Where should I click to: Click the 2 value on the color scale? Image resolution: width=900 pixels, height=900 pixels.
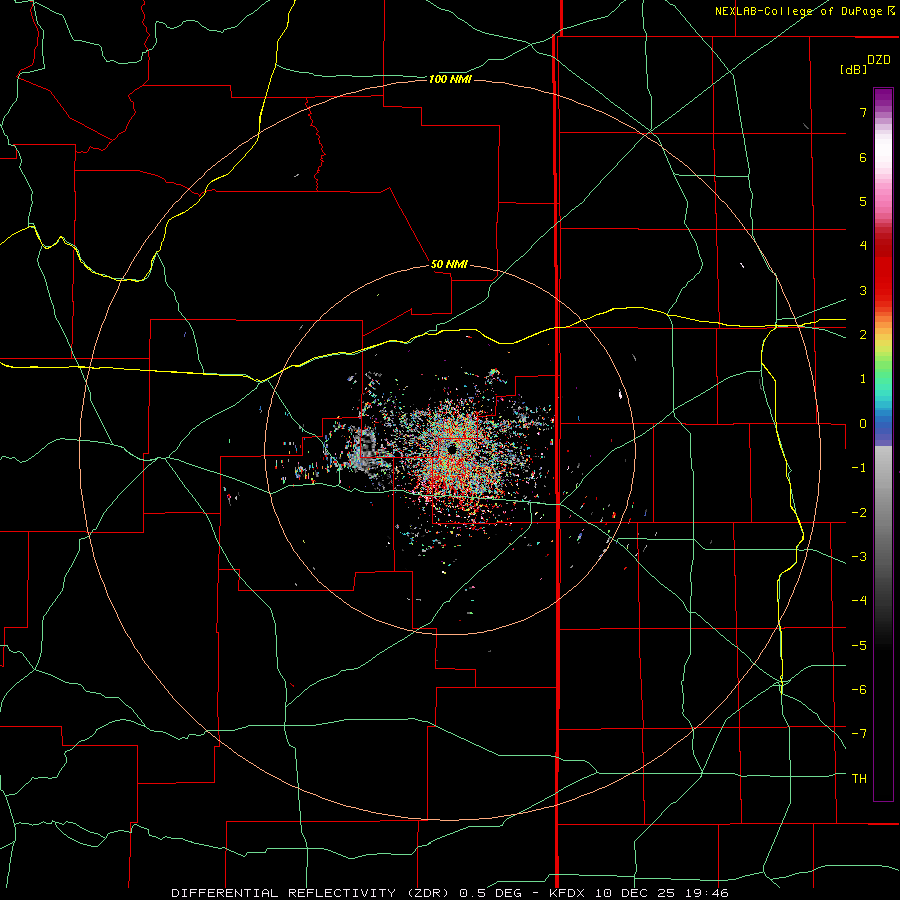(863, 335)
